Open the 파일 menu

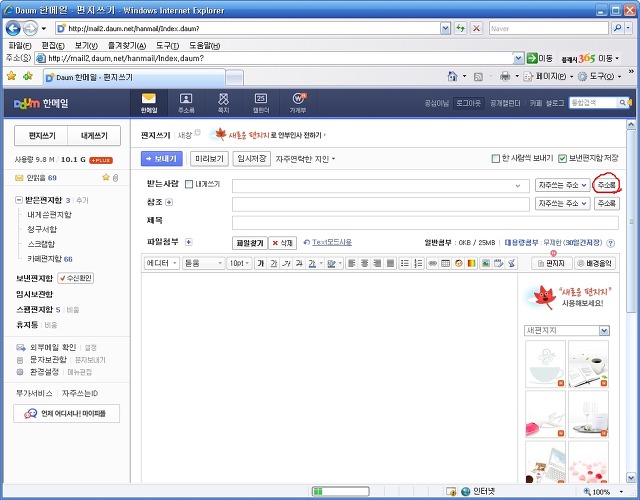point(20,45)
